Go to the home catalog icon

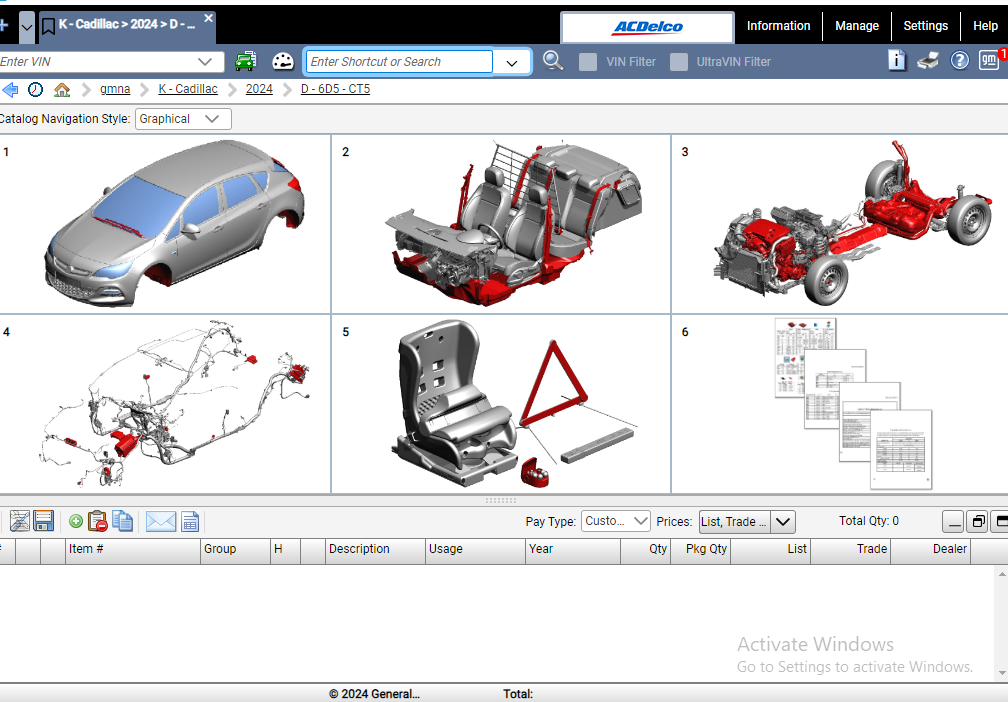click(x=62, y=90)
